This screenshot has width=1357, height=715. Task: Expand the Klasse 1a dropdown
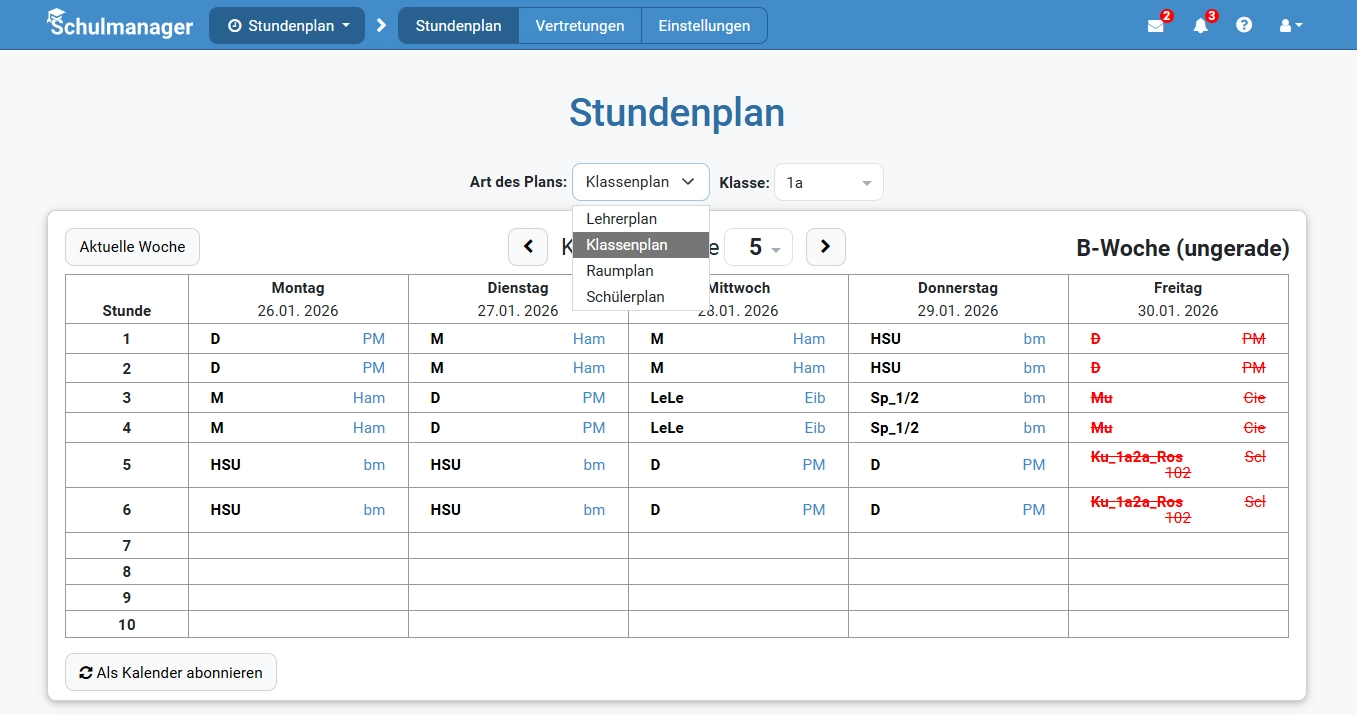pos(828,183)
